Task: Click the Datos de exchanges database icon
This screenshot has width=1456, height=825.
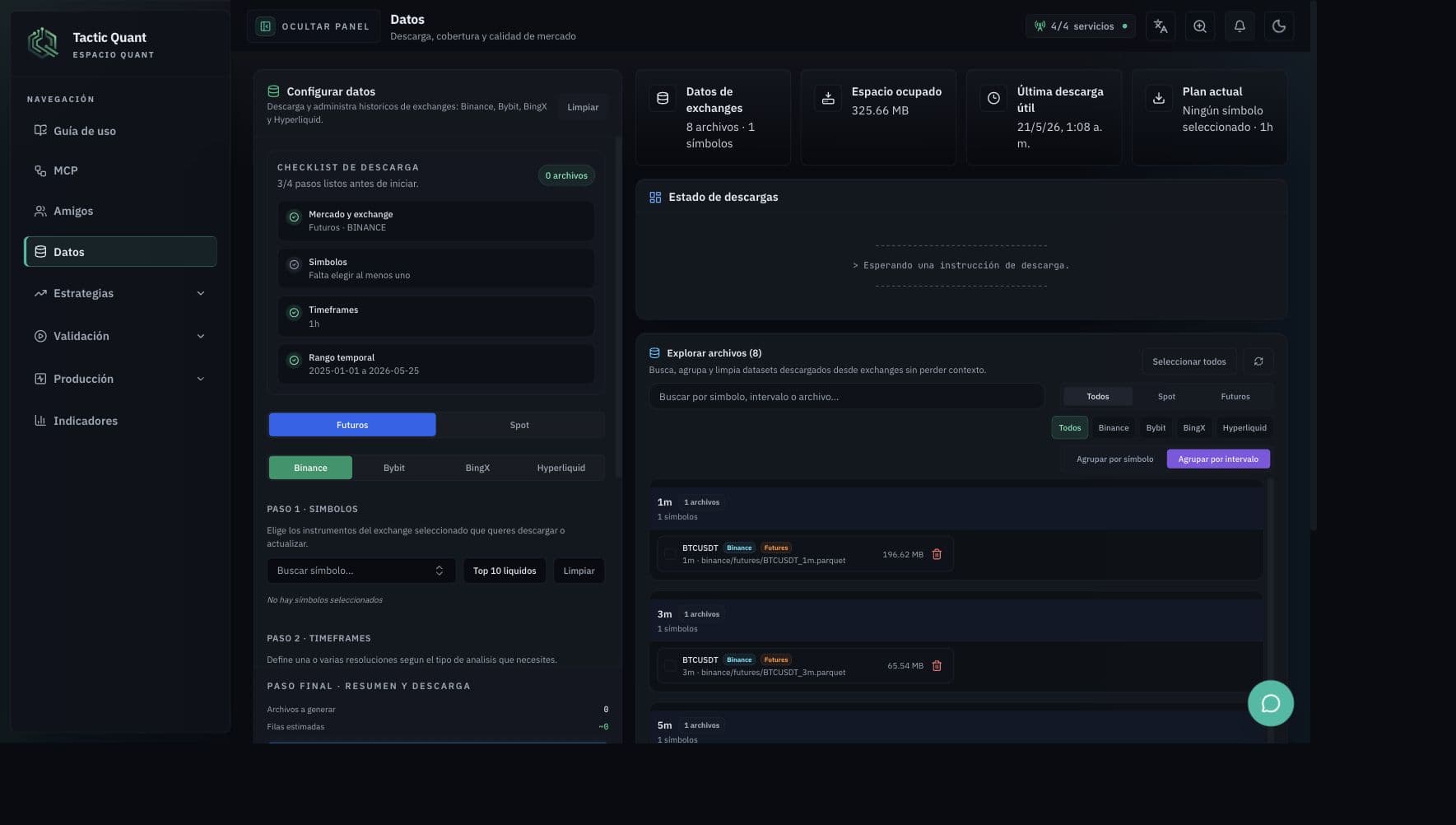Action: tap(663, 98)
